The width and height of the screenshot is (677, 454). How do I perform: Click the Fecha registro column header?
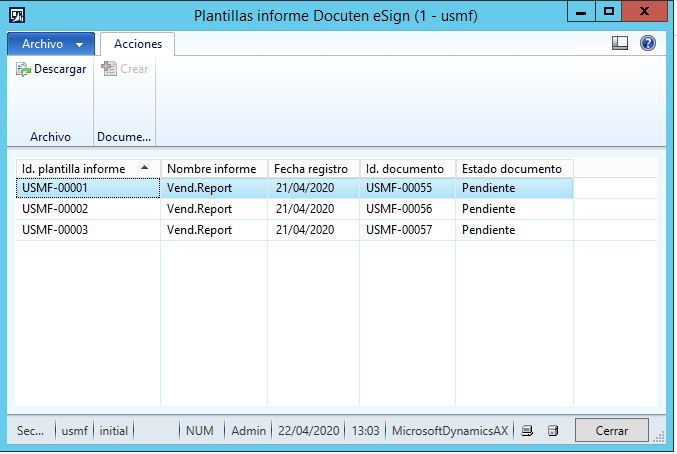(x=313, y=169)
